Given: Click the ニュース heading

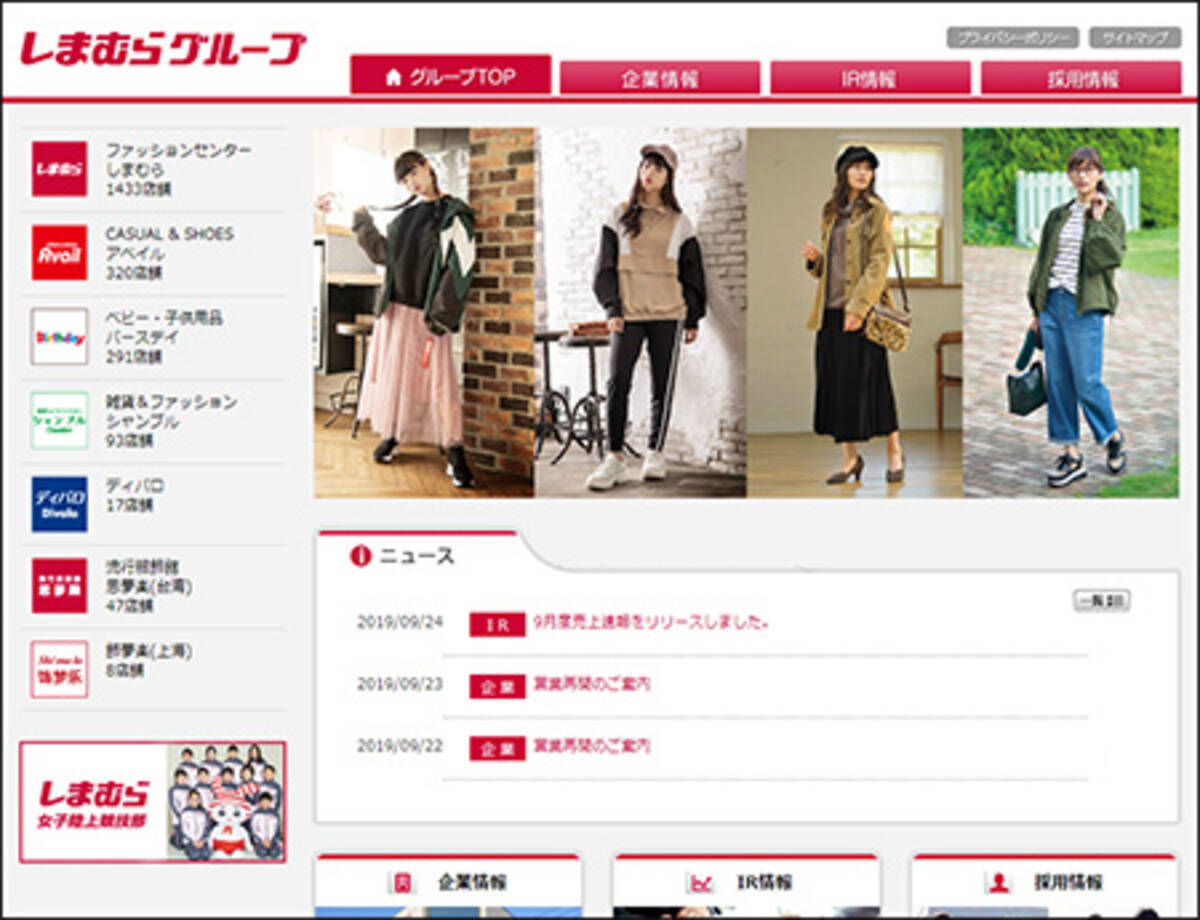Looking at the screenshot, I should pyautogui.click(x=416, y=557).
